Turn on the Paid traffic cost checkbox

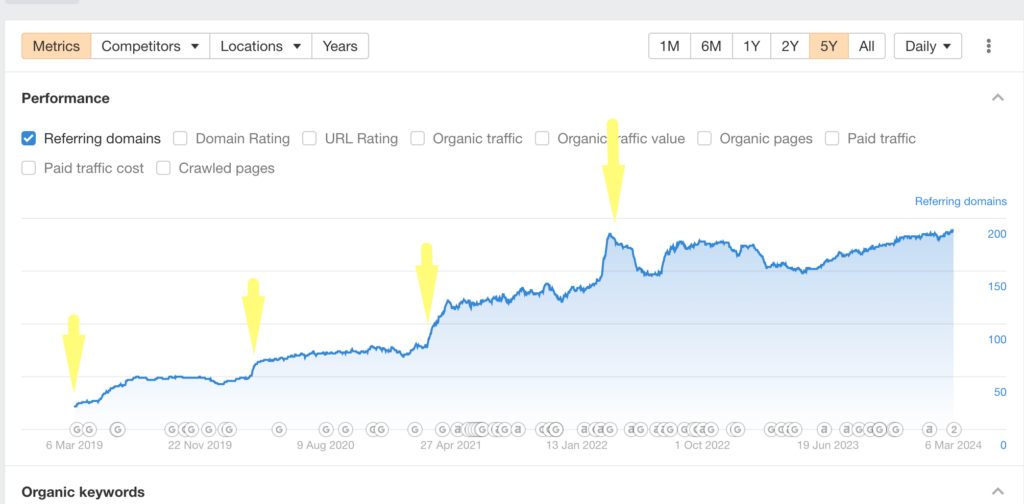[29, 168]
